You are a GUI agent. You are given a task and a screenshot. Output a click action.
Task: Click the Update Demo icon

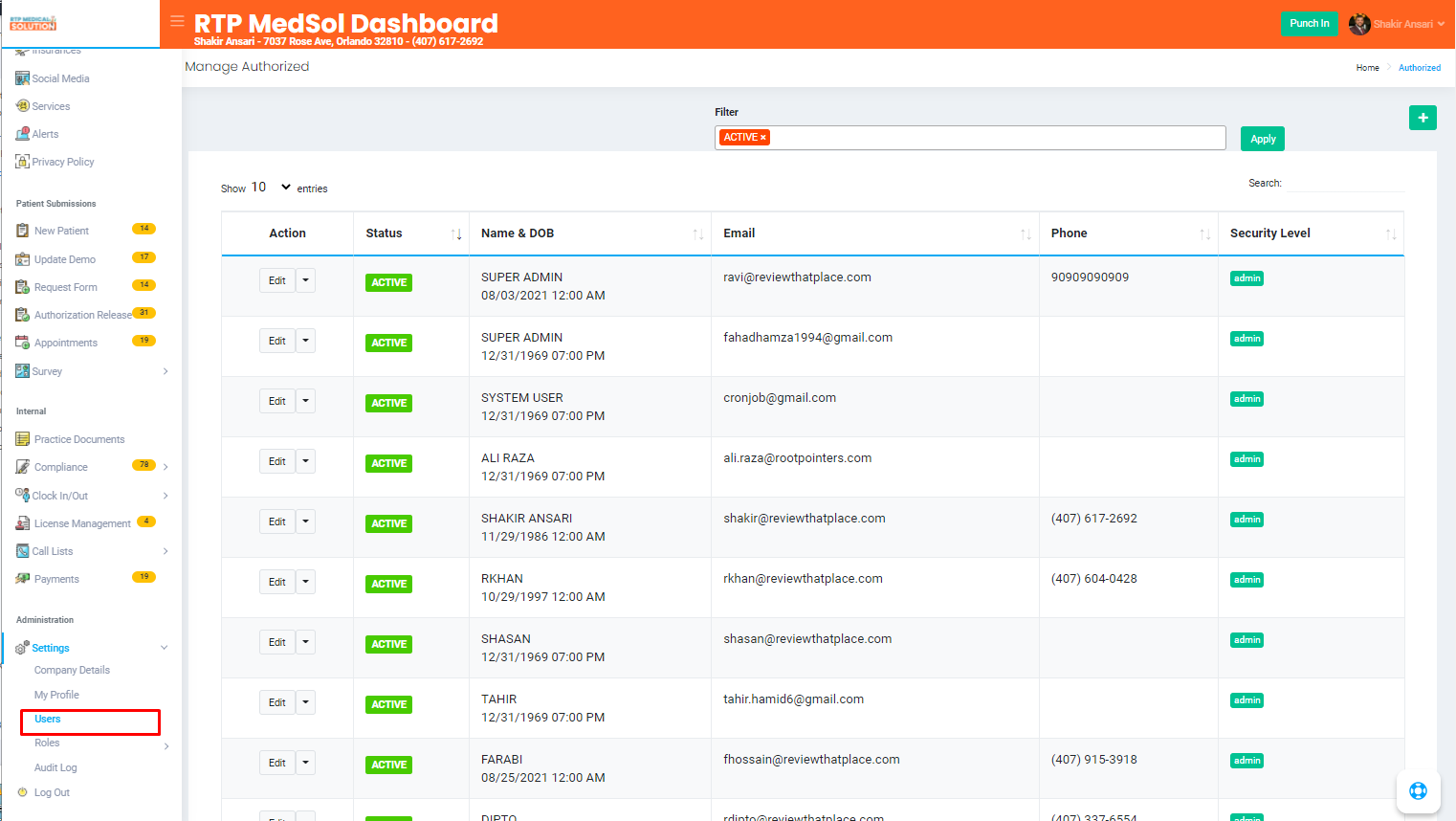coord(22,259)
